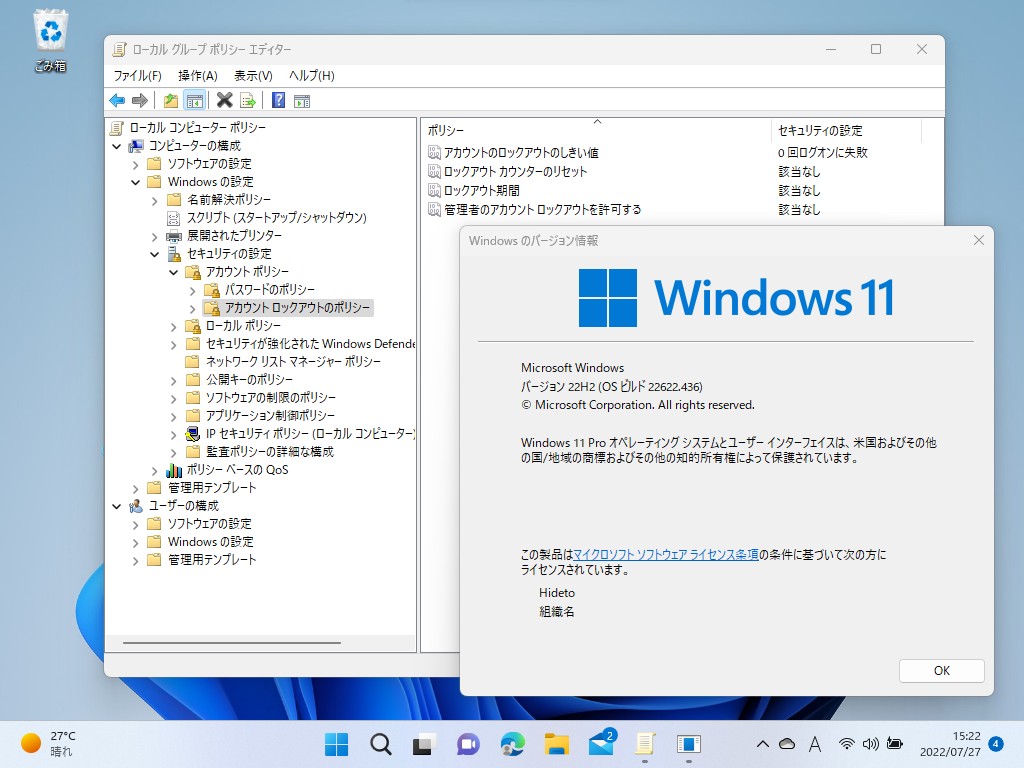Open Task View on the taskbar
1024x768 pixels.
click(x=424, y=744)
